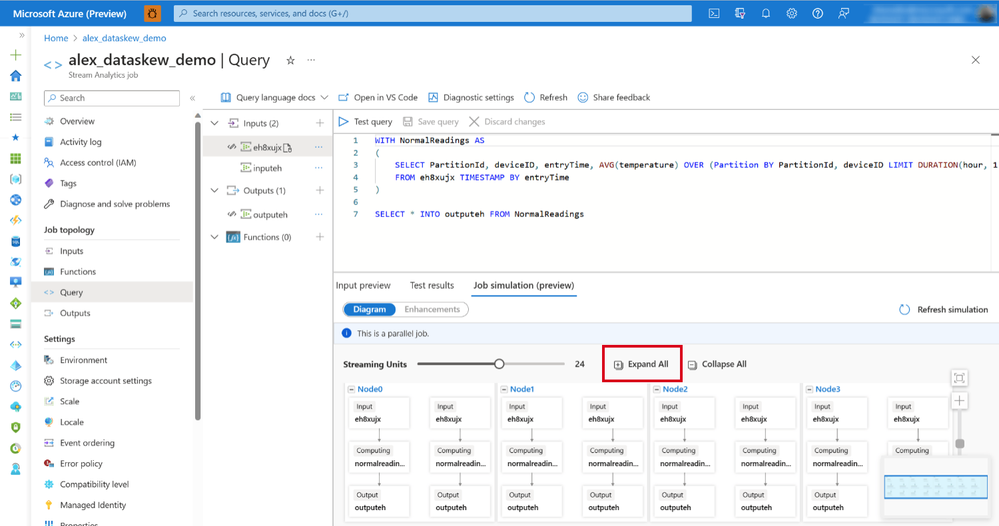Open more options for outputeh output
999x526 pixels.
tap(319, 215)
